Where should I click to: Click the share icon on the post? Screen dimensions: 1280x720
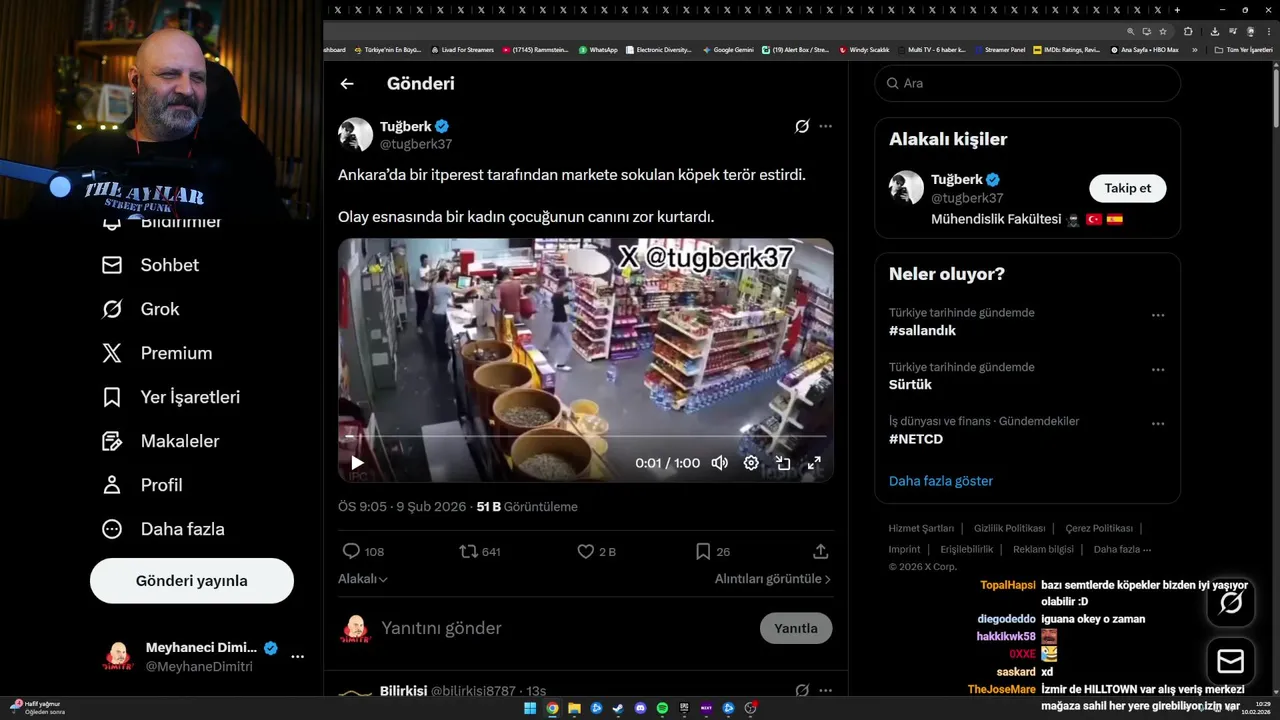click(x=821, y=551)
